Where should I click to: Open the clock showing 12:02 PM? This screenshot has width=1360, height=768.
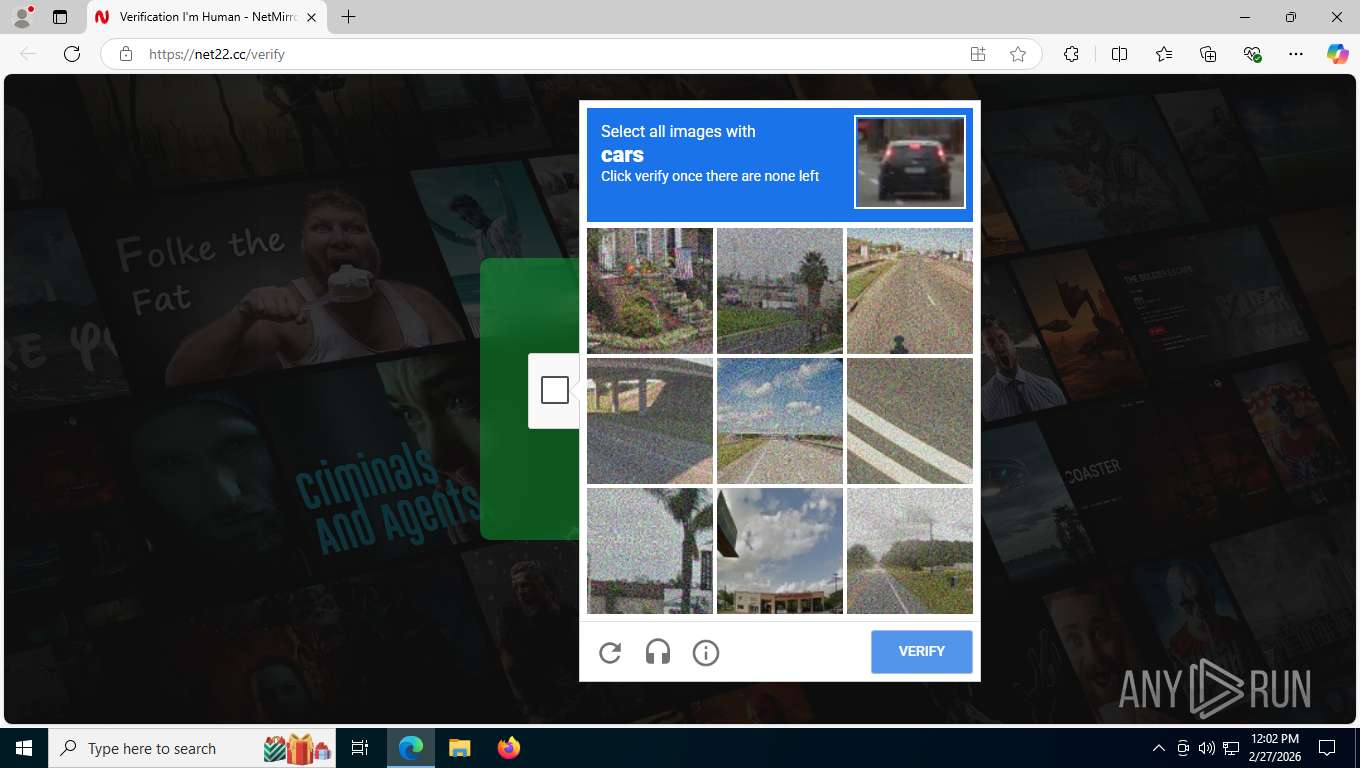pos(1274,748)
